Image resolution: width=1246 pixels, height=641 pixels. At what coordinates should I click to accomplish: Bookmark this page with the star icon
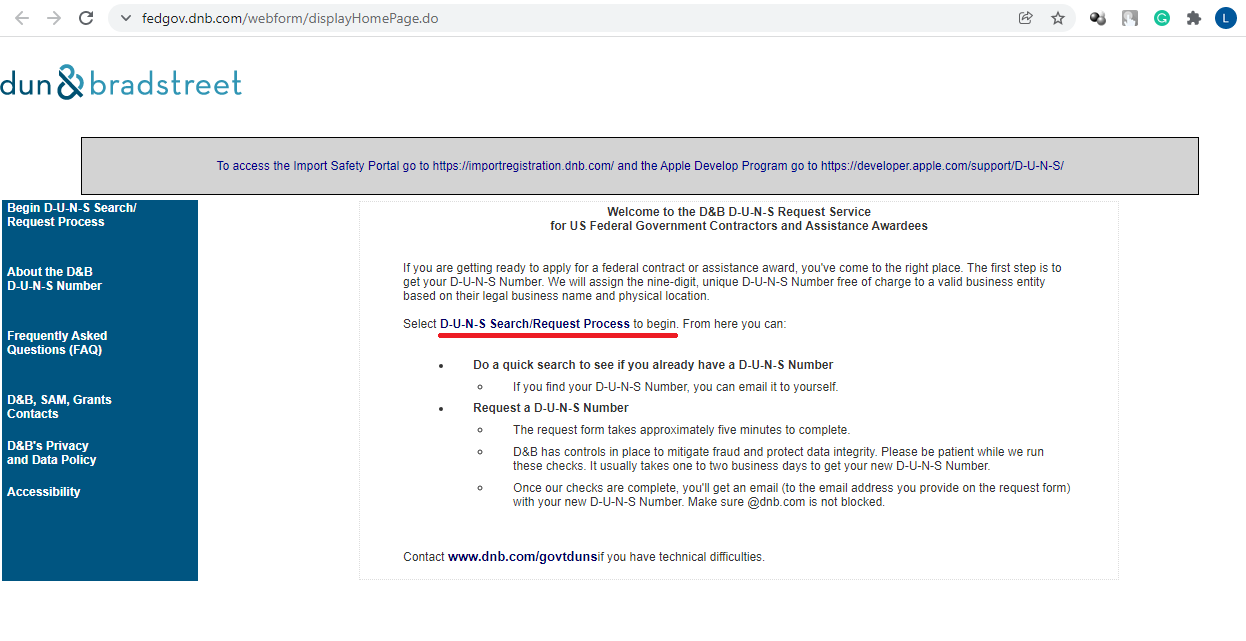point(1058,18)
